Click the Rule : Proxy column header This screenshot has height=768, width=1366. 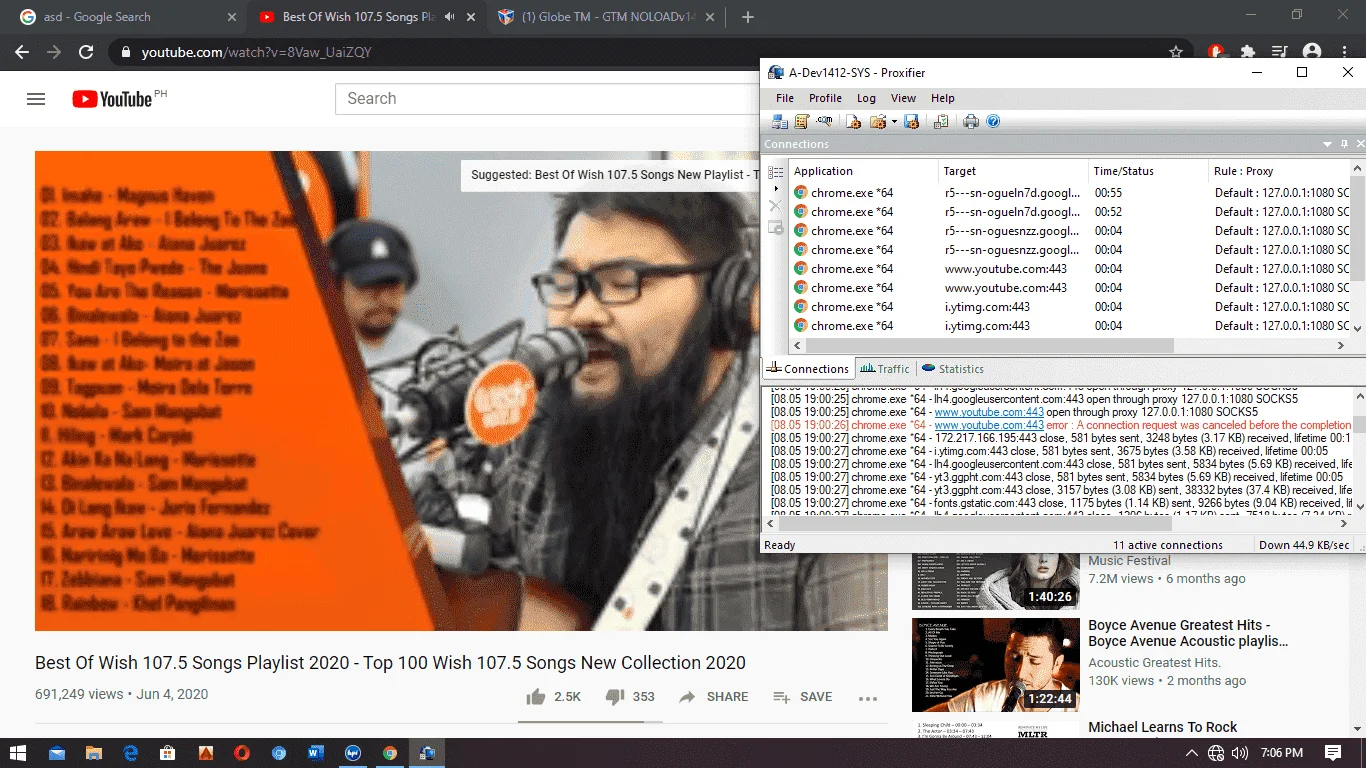click(1279, 171)
